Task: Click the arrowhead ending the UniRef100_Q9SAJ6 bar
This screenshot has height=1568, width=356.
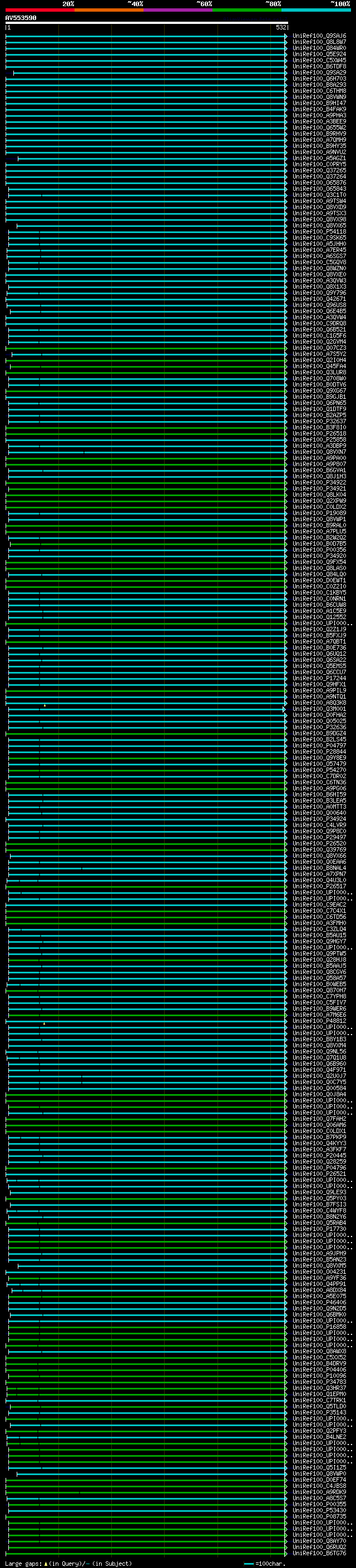Action: [x=286, y=36]
